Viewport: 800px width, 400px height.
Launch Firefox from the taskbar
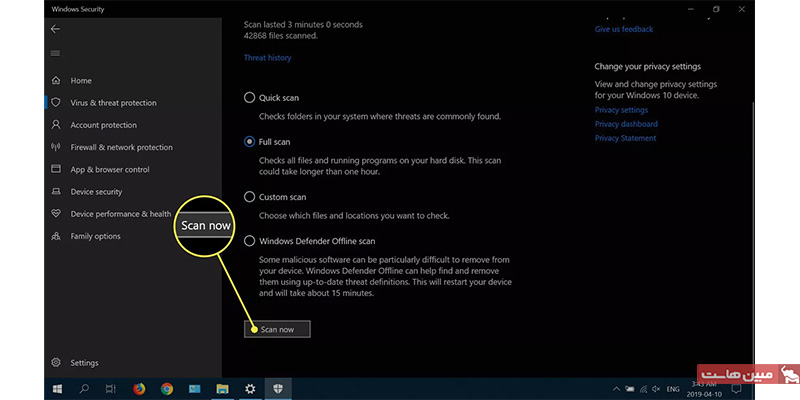click(x=139, y=389)
